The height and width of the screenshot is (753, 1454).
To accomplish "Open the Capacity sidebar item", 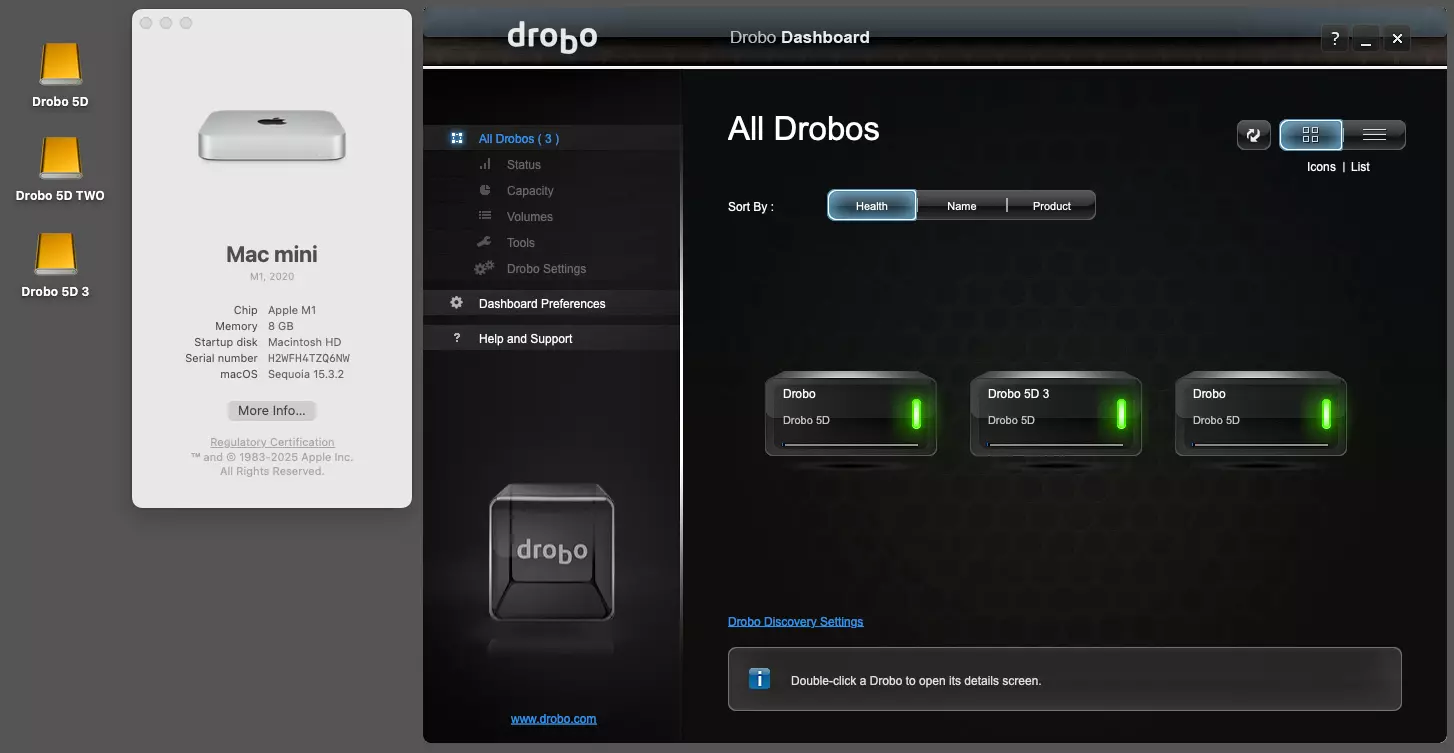I will [x=529, y=191].
